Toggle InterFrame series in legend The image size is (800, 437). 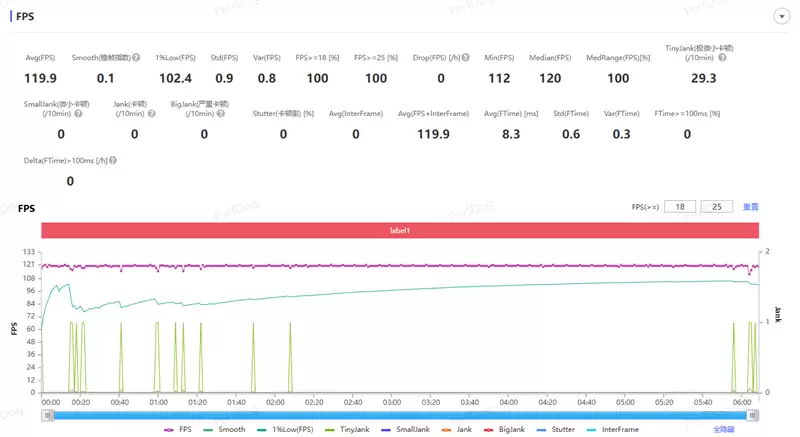coord(613,429)
